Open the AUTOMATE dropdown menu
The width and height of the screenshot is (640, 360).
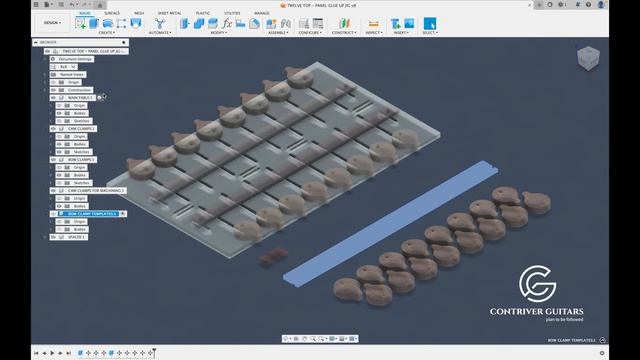[160, 33]
